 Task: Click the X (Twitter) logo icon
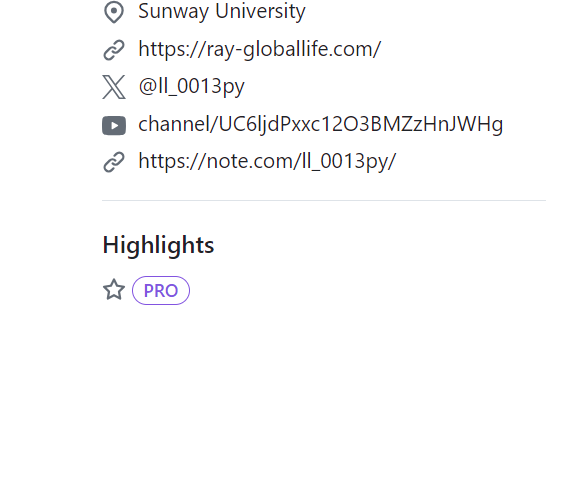[x=114, y=87]
